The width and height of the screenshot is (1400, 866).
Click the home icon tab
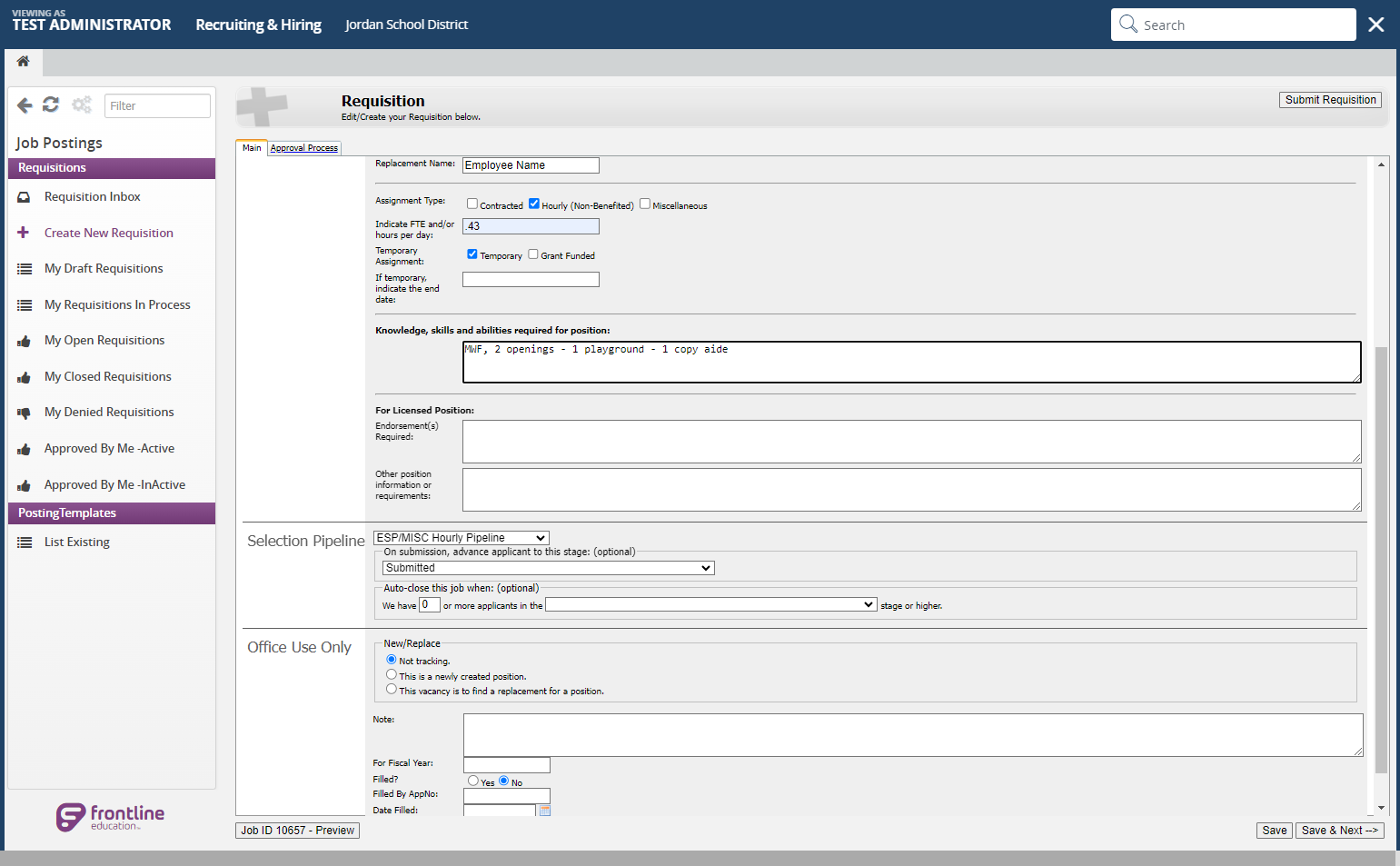tap(24, 62)
